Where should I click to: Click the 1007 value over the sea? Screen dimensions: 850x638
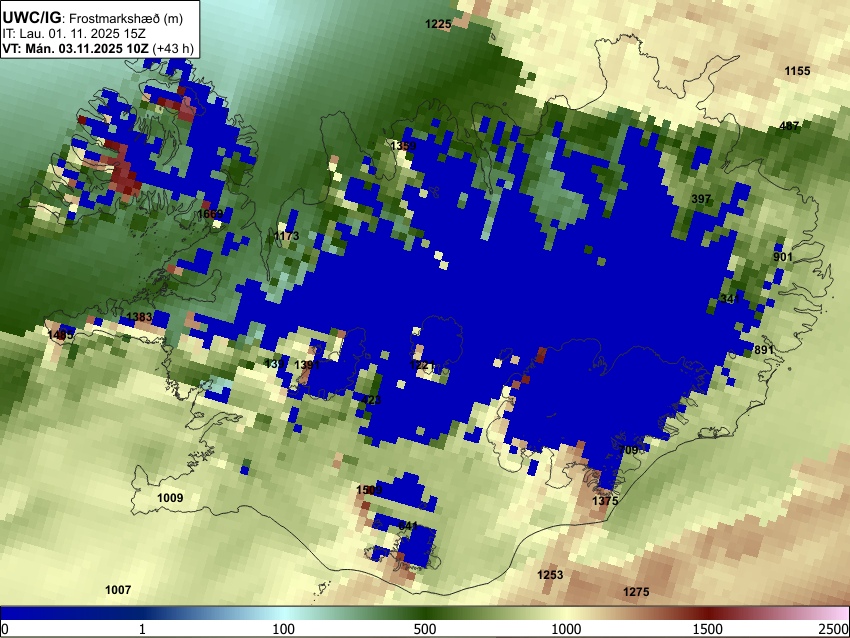118,590
